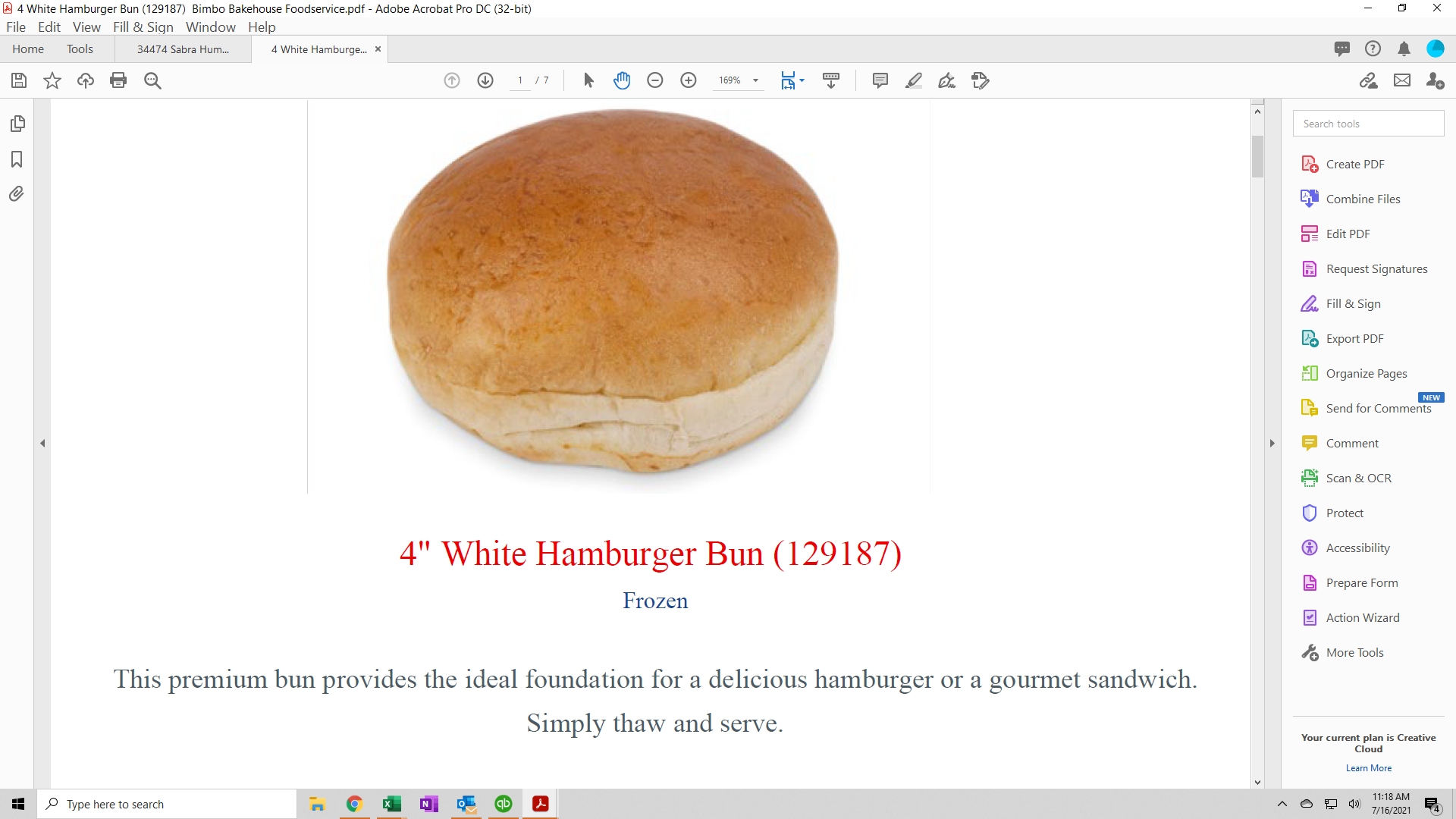Open the Combine Files tool

[x=1363, y=199]
